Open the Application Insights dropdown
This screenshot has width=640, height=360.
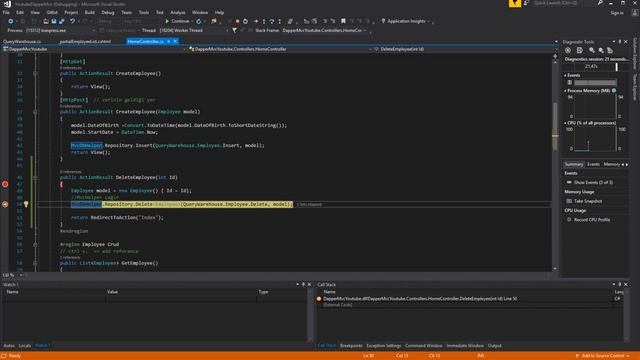[x=428, y=21]
